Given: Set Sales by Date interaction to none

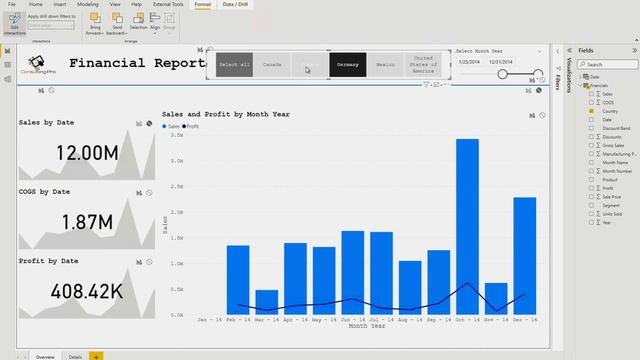Looking at the screenshot, I should (149, 123).
